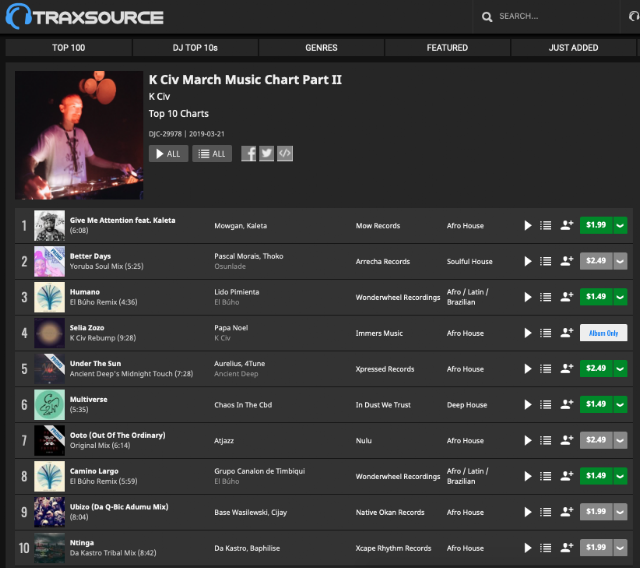Play the Ubizo track
The width and height of the screenshot is (640, 568).
pyautogui.click(x=528, y=512)
